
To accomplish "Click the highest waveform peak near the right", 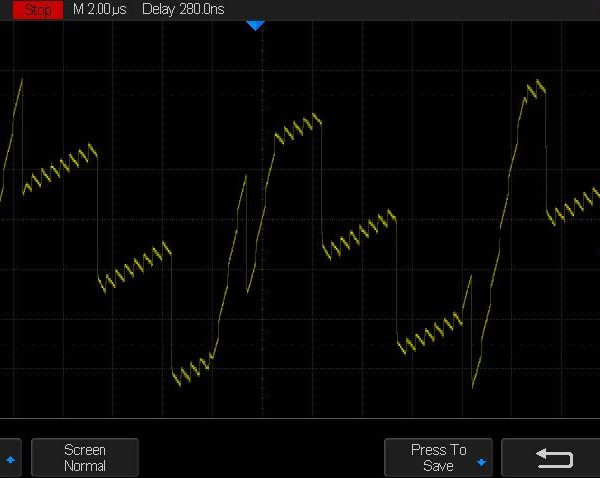I will 537,89.
